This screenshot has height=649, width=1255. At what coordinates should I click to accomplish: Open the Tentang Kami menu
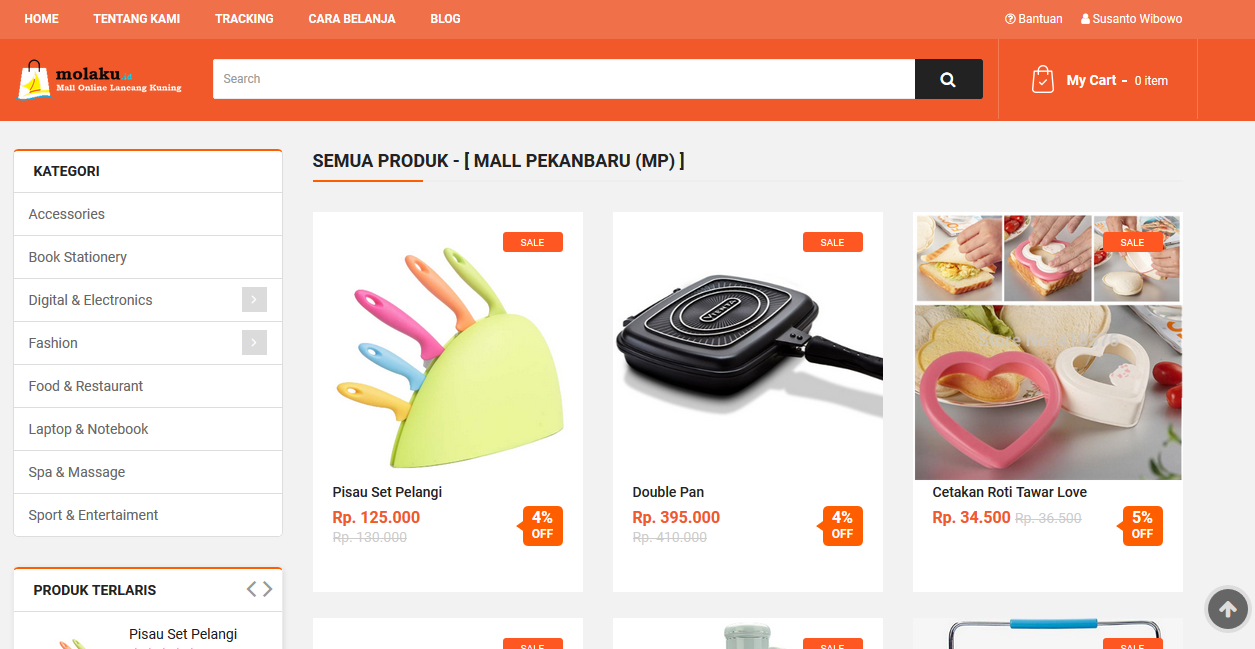pyautogui.click(x=137, y=19)
